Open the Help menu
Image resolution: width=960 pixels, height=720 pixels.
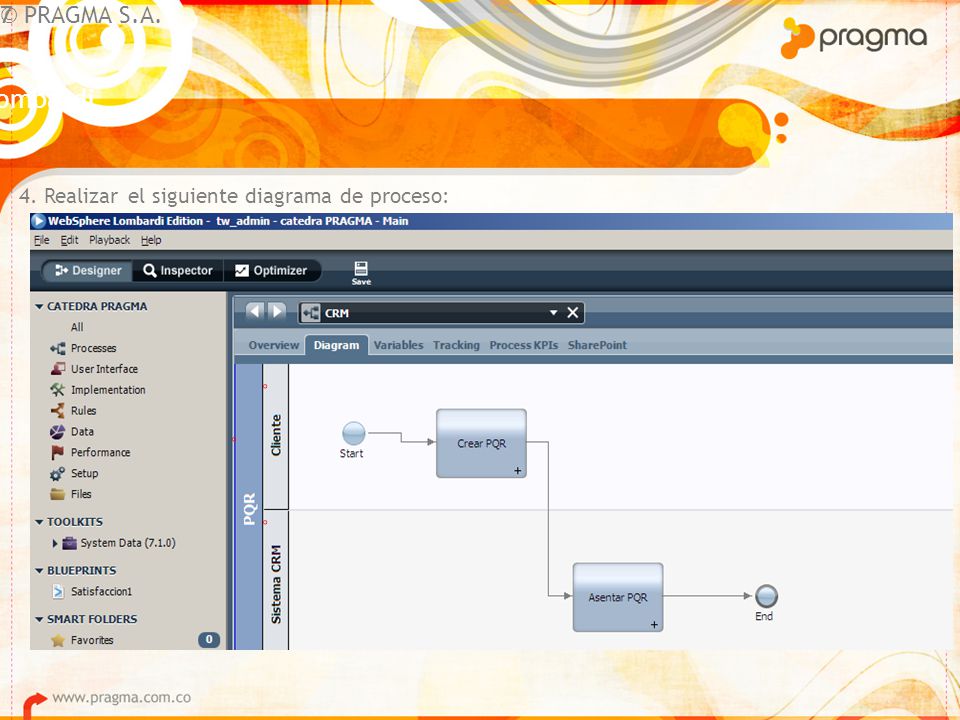click(x=151, y=240)
